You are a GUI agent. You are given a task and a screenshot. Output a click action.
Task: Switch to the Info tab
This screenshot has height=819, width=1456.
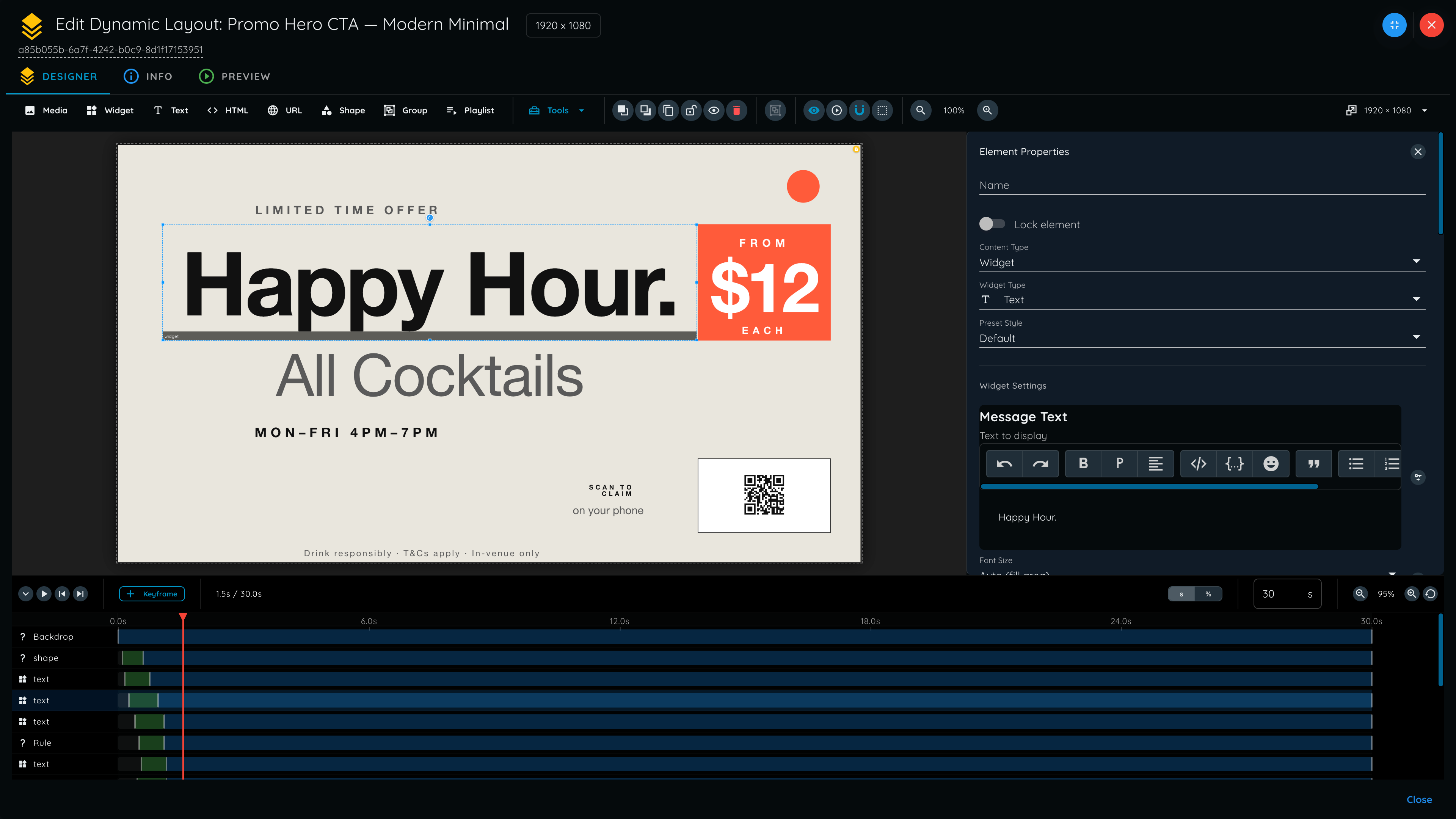click(148, 76)
